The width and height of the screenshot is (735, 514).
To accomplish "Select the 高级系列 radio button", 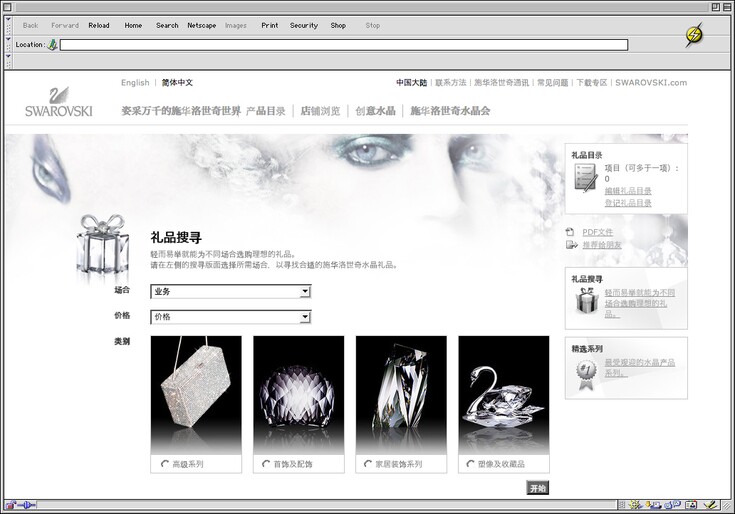I will [x=165, y=464].
